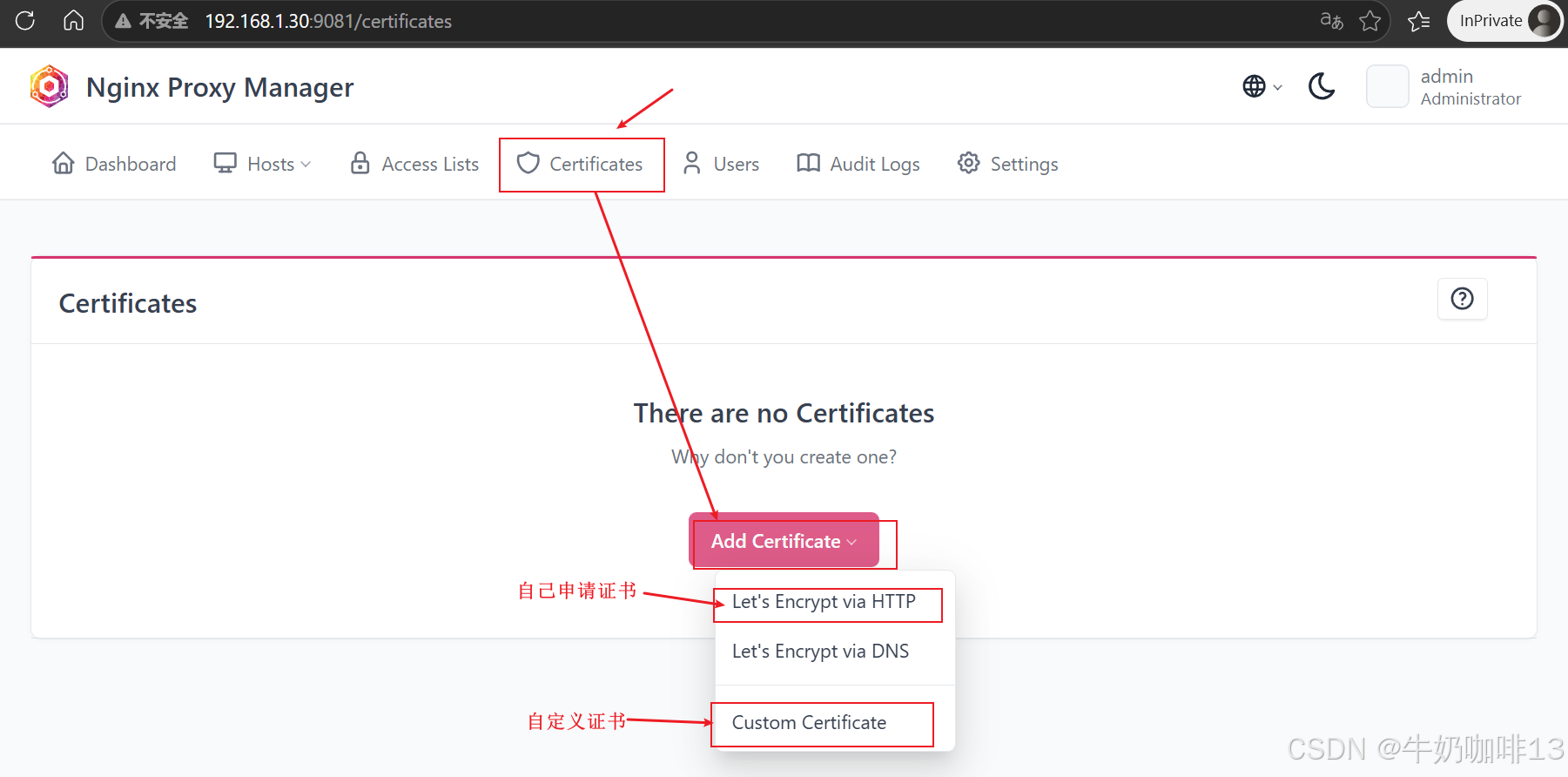Click the Settings gear icon
1568x777 pixels.
coord(968,163)
